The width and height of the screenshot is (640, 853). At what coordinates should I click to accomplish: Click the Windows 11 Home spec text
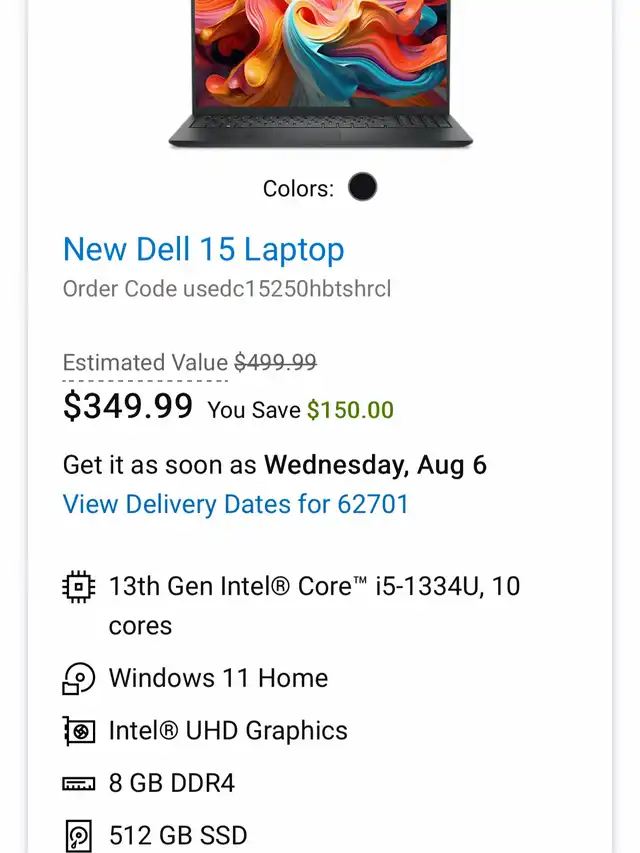(218, 678)
